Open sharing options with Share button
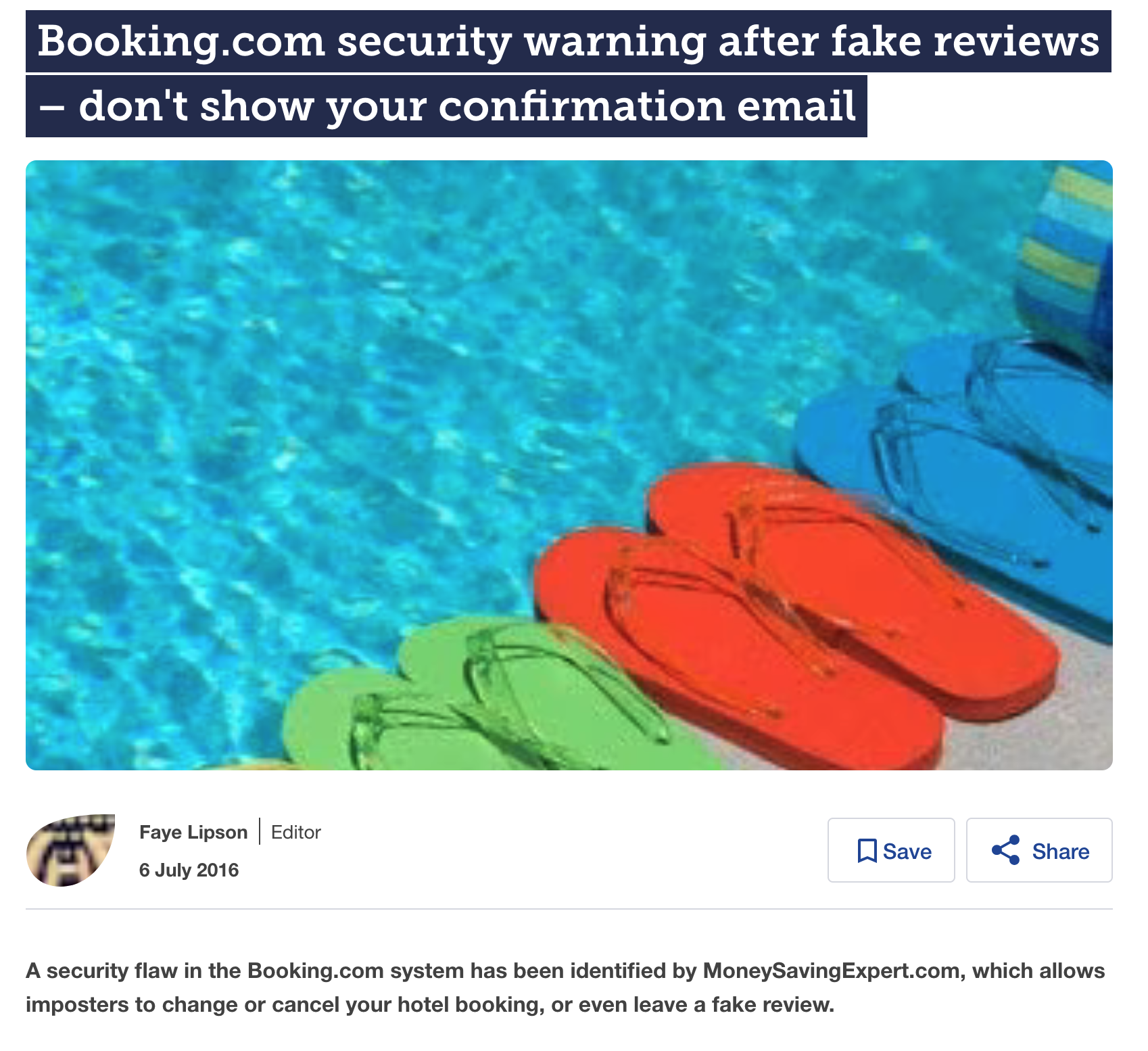 (1039, 850)
